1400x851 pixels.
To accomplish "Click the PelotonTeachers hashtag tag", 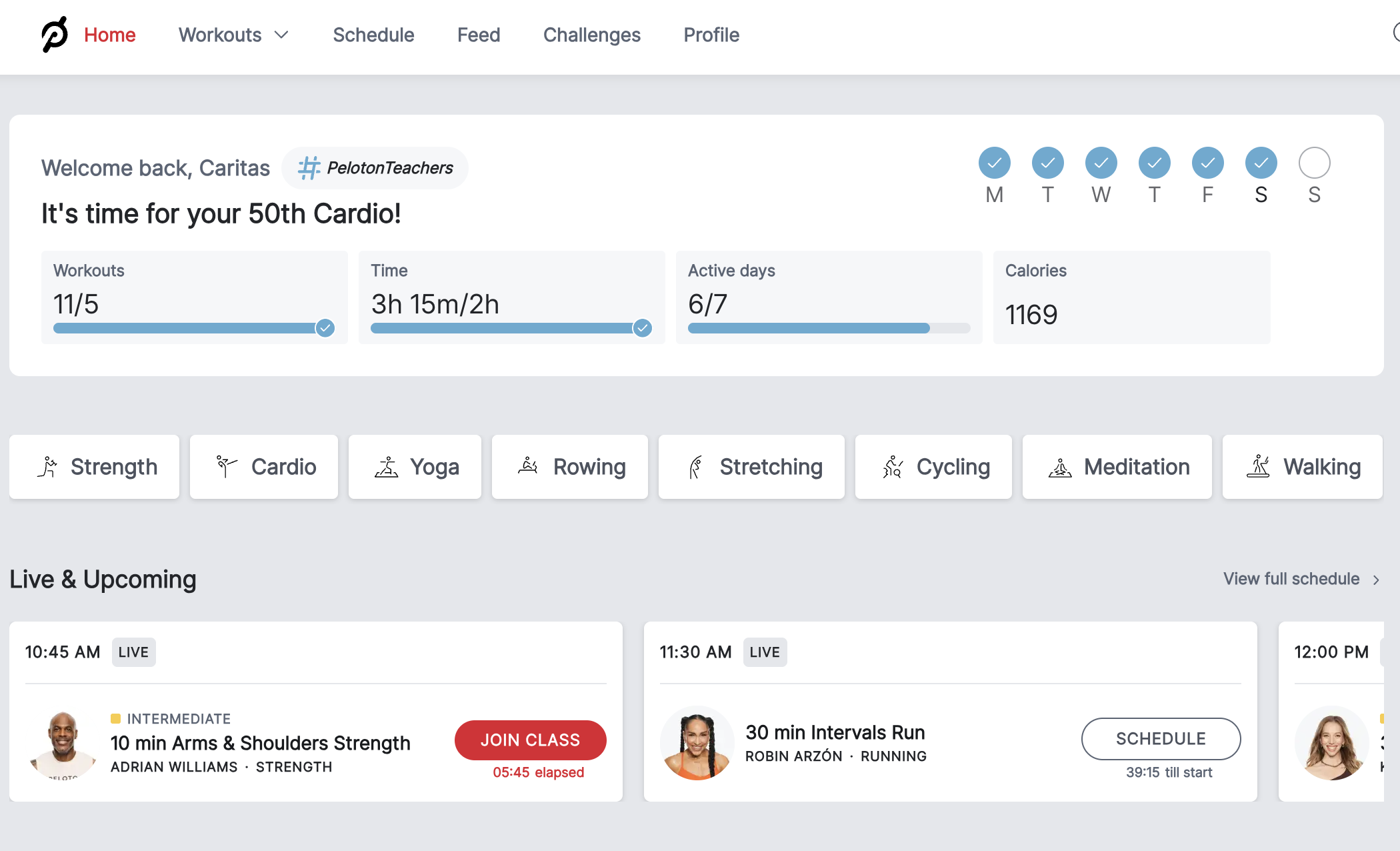I will click(x=375, y=168).
